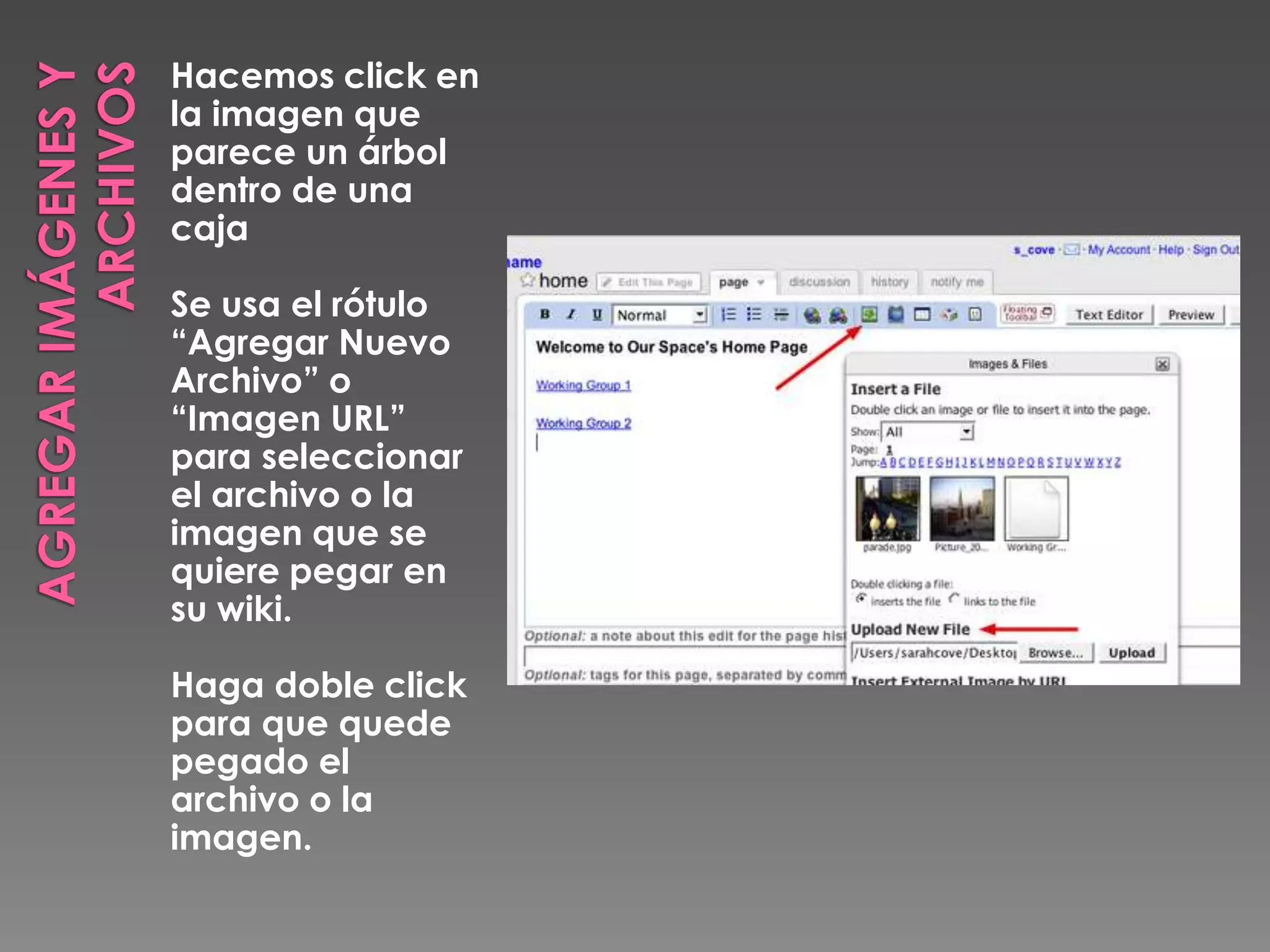Image resolution: width=1270 pixels, height=952 pixels.
Task: Close the Images & Files dialog
Action: [1162, 364]
